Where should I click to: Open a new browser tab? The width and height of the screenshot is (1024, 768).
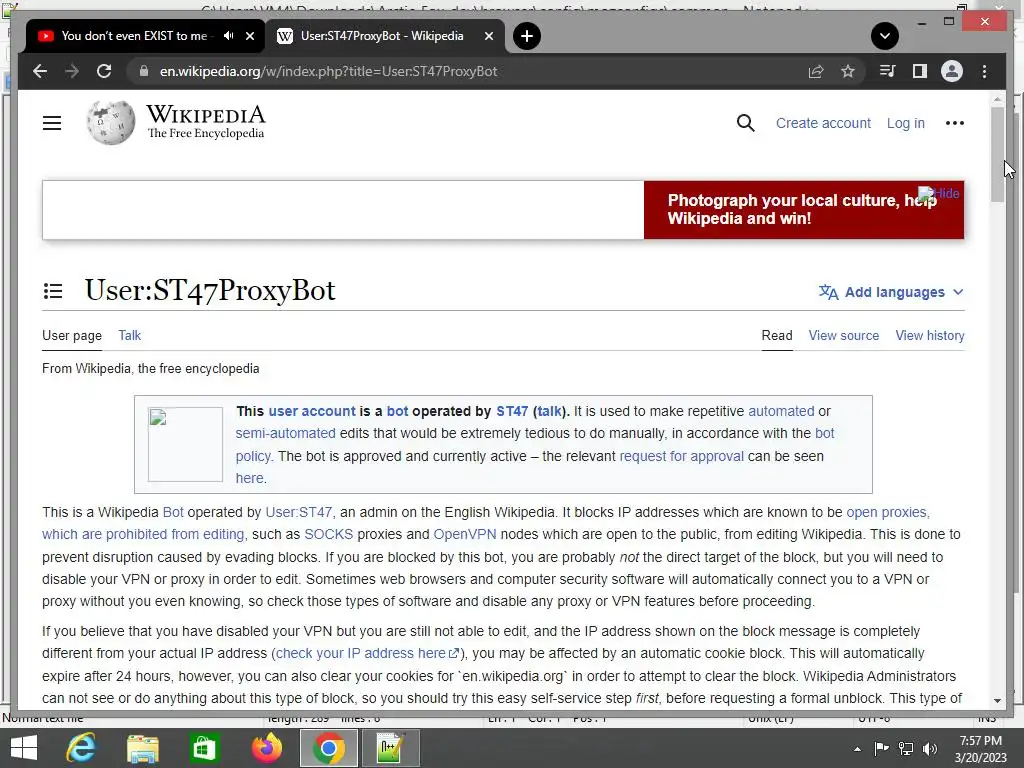pyautogui.click(x=526, y=36)
